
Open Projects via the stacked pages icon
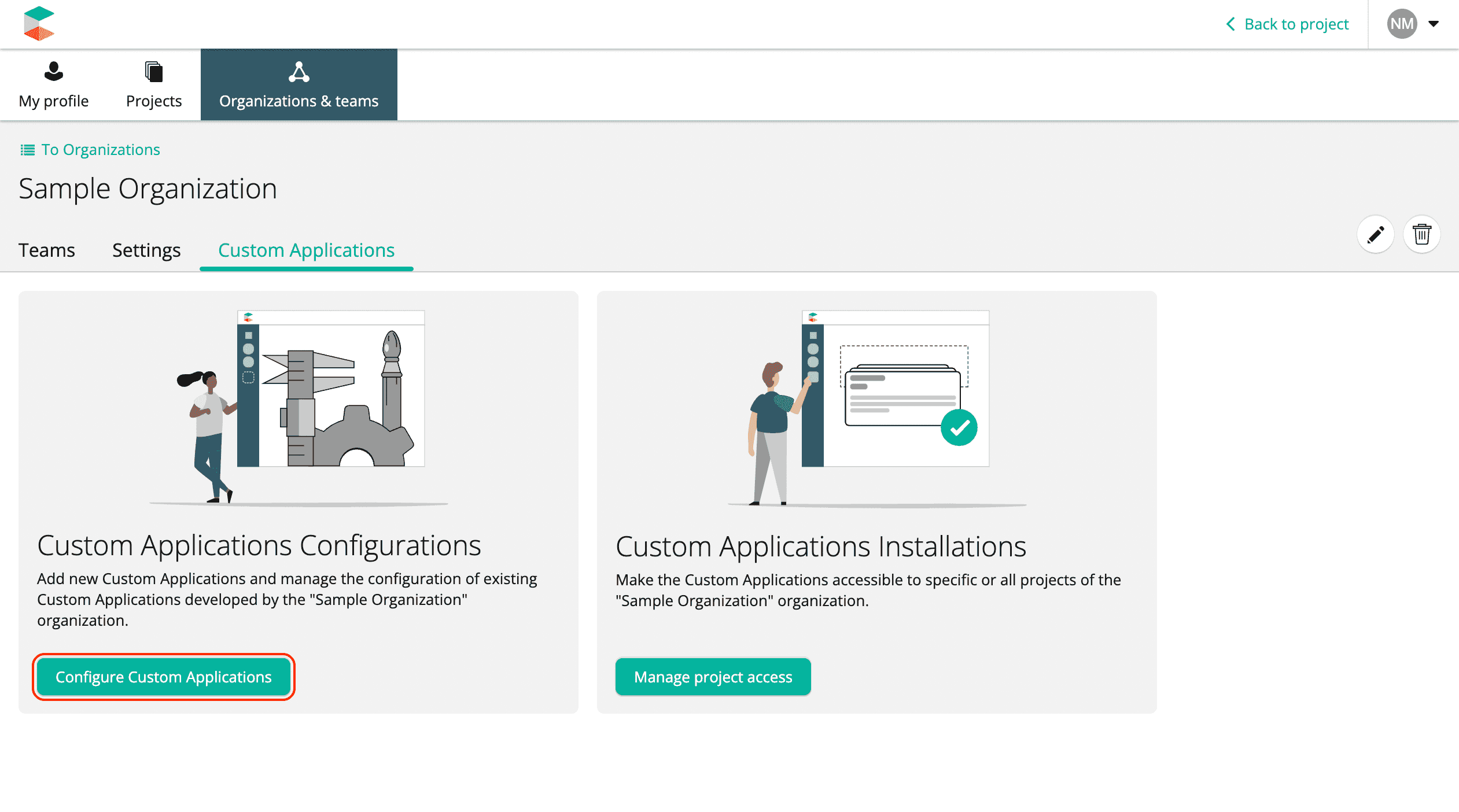pyautogui.click(x=153, y=72)
